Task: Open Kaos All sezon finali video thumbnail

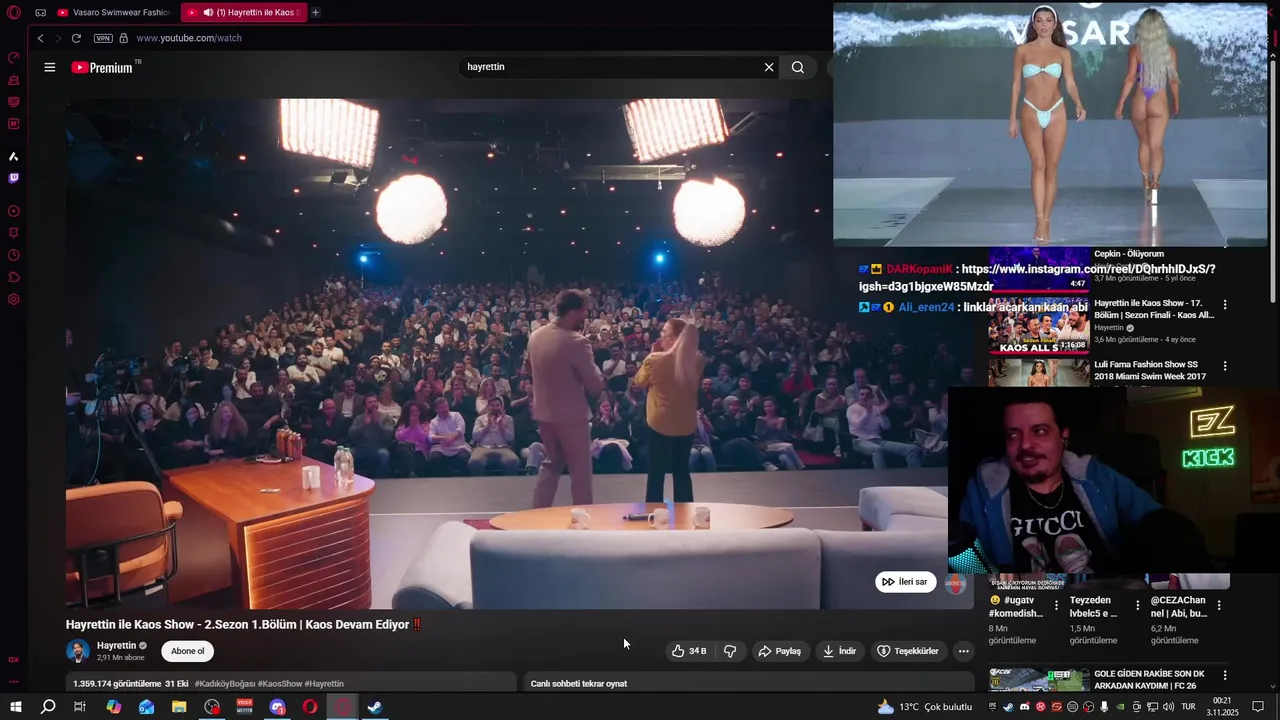Action: 1038,325
